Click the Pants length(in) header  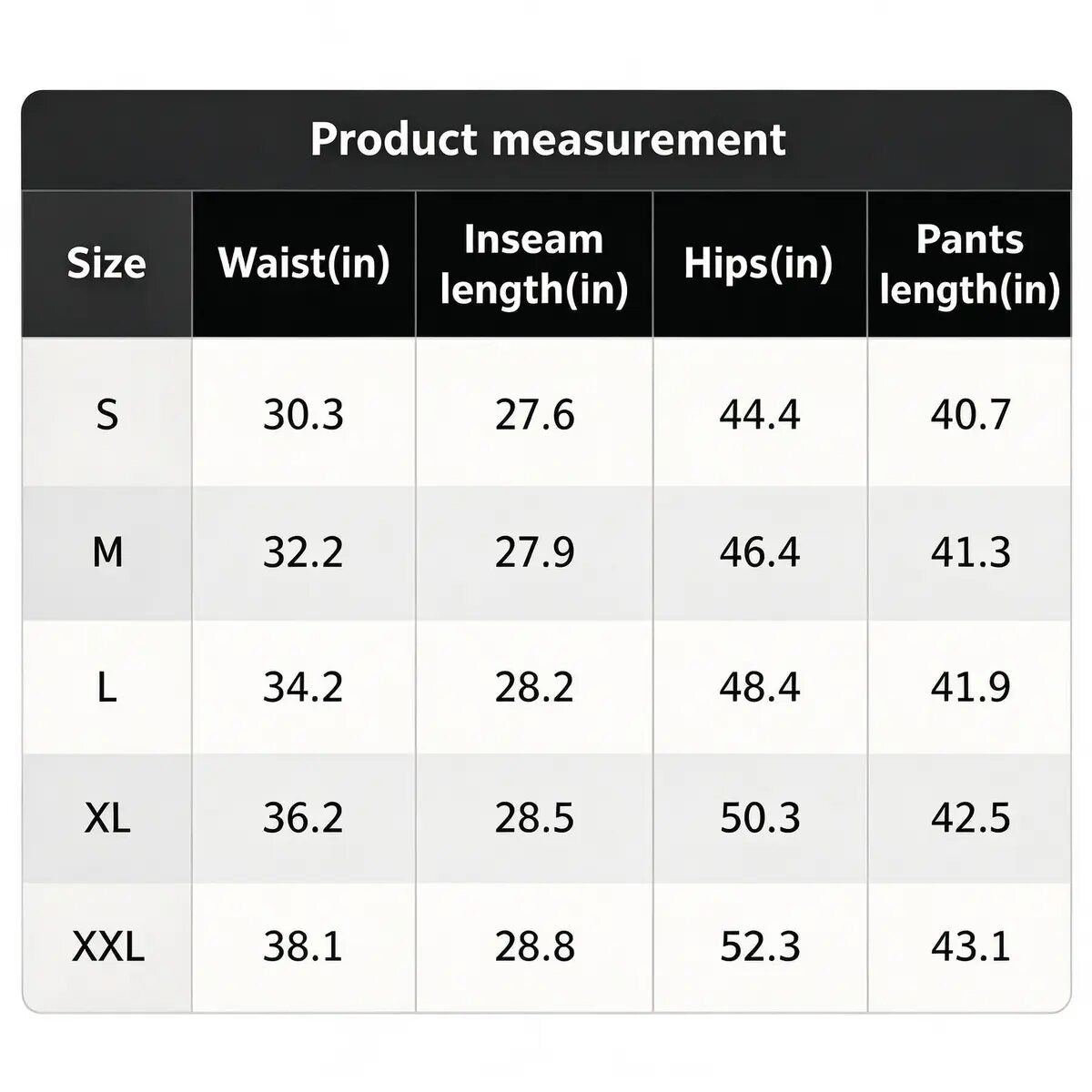970,264
